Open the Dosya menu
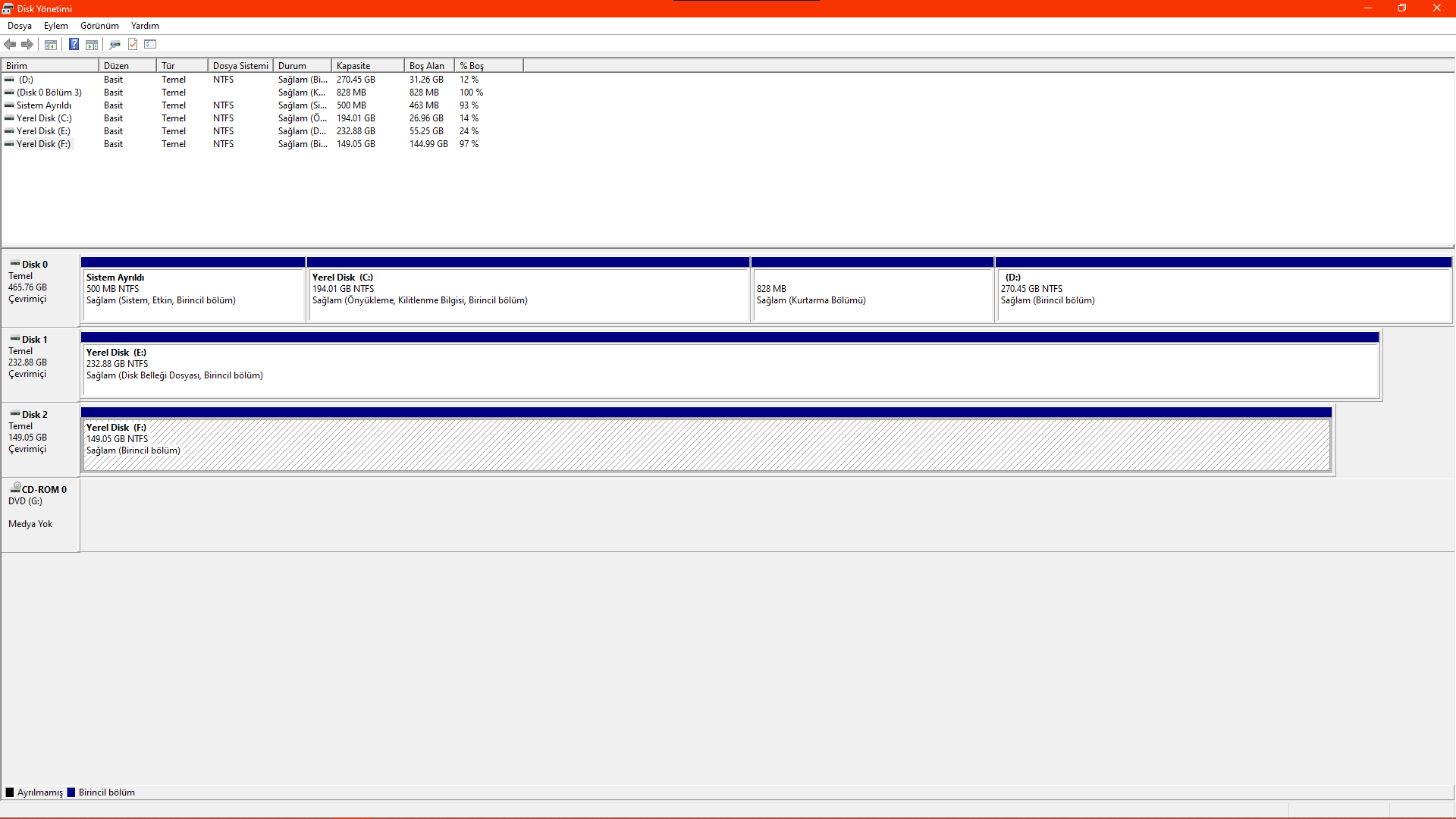 point(20,26)
